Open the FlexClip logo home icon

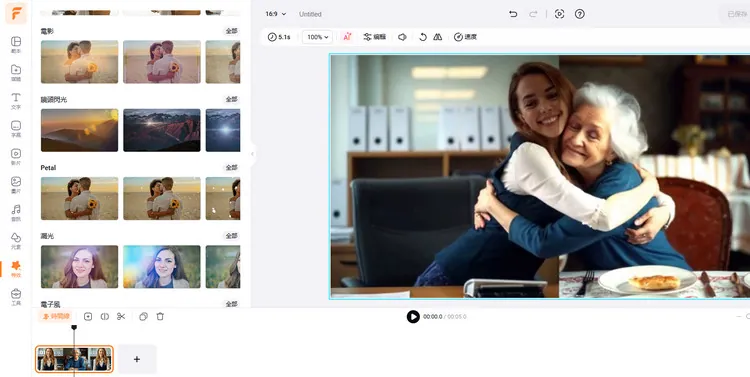click(16, 13)
